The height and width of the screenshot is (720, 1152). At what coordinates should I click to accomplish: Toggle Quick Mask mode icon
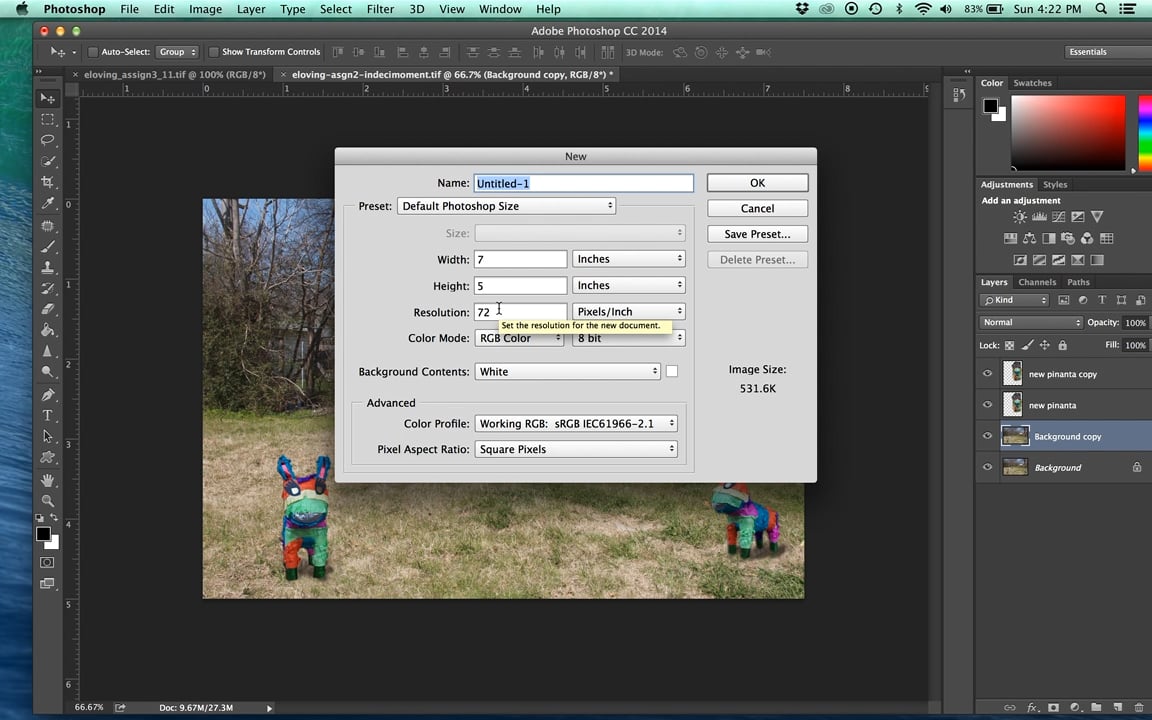(x=47, y=562)
